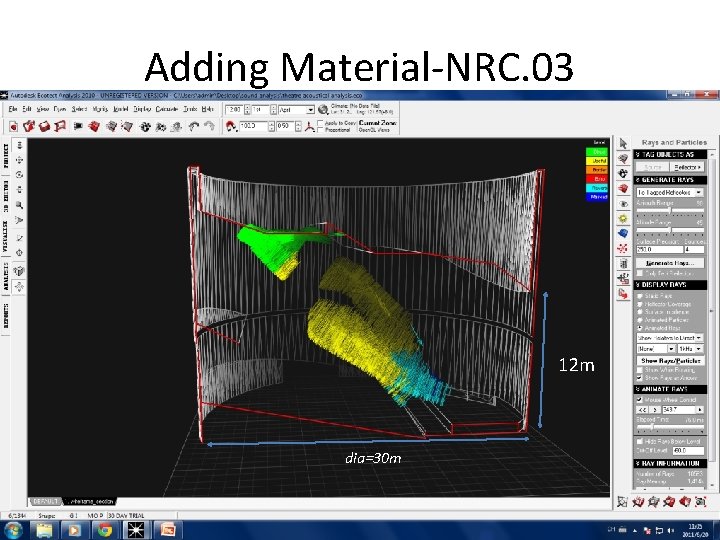Switch to the Visualise page tab
This screenshot has width=720, height=540.
click(x=6, y=236)
